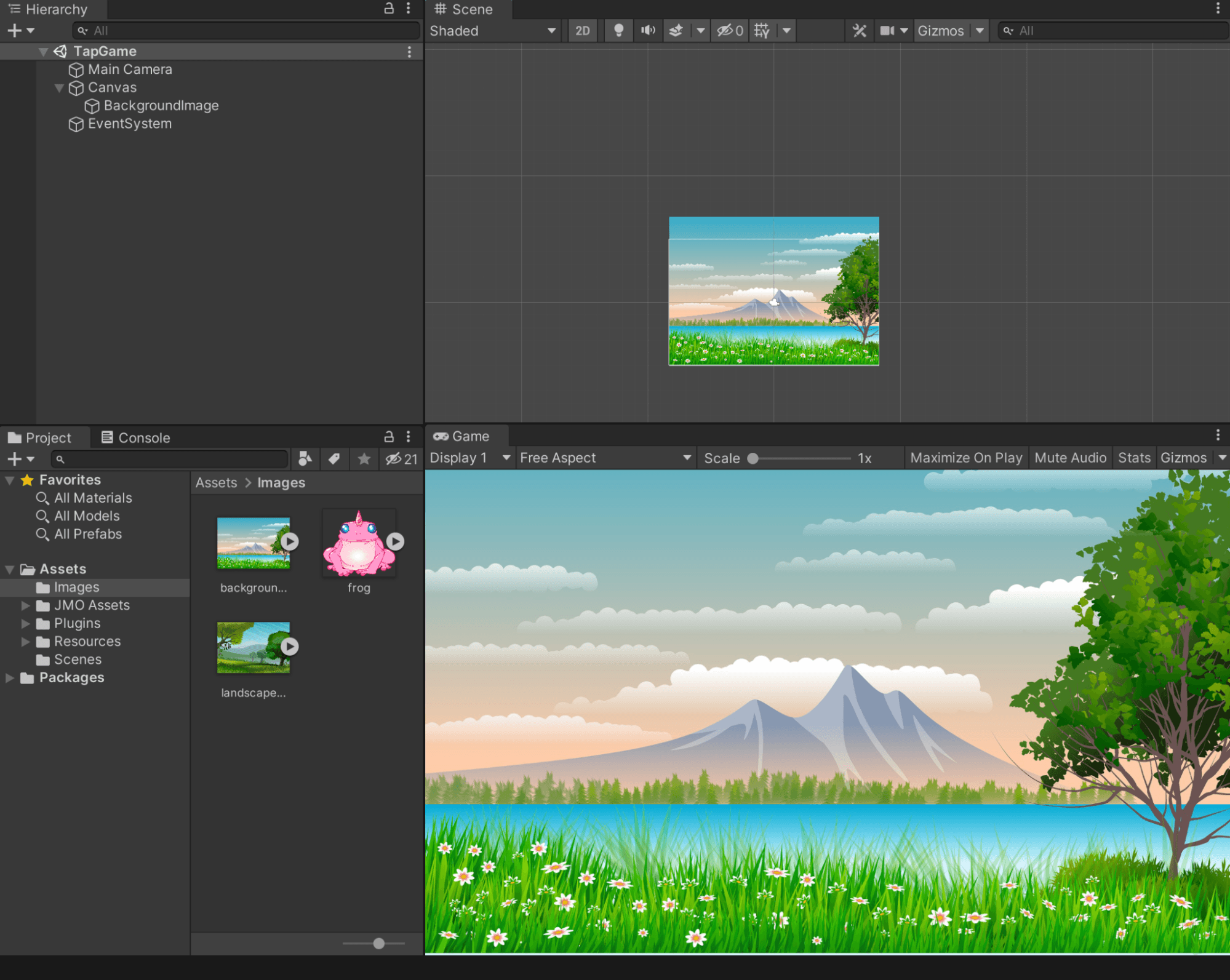Enable Mute Audio in the Game view

coord(1070,458)
